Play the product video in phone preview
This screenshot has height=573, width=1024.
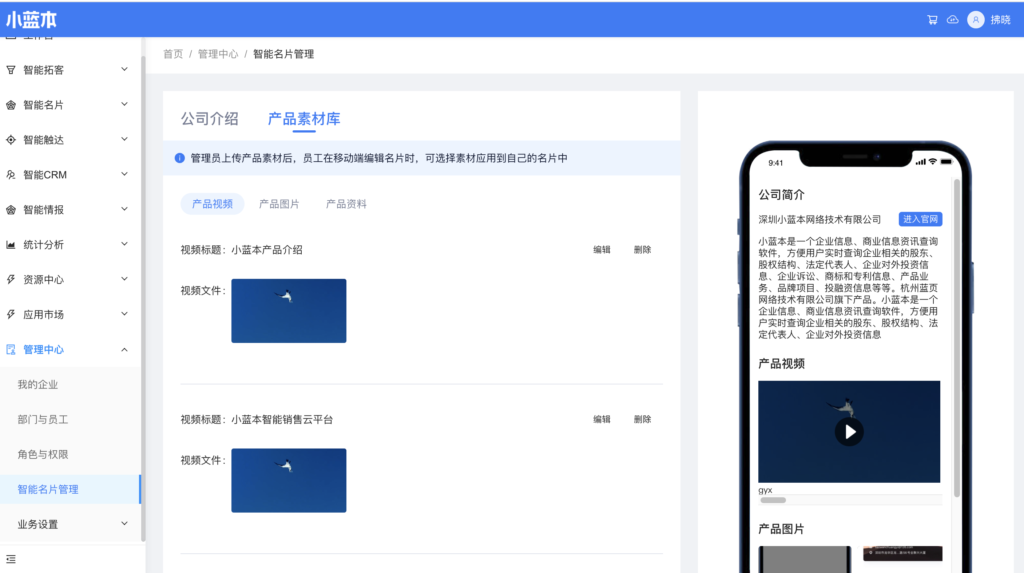tap(849, 432)
